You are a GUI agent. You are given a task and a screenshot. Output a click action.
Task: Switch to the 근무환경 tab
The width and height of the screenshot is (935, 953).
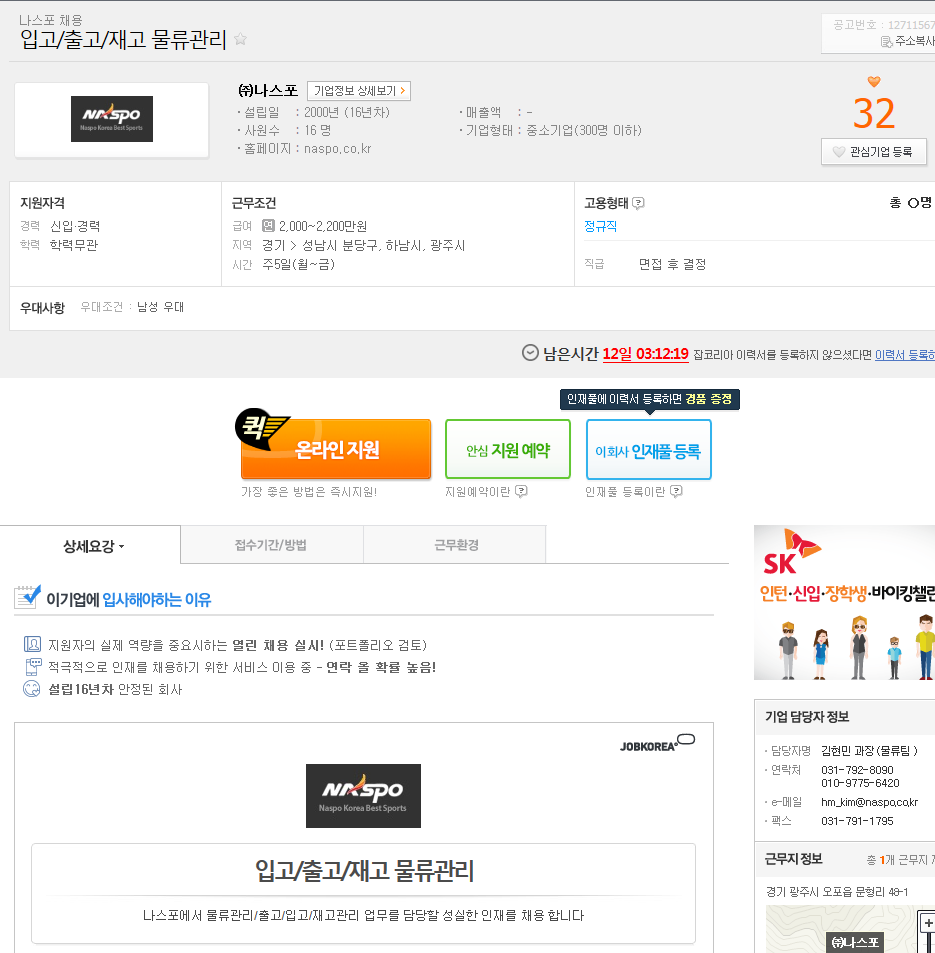(456, 545)
